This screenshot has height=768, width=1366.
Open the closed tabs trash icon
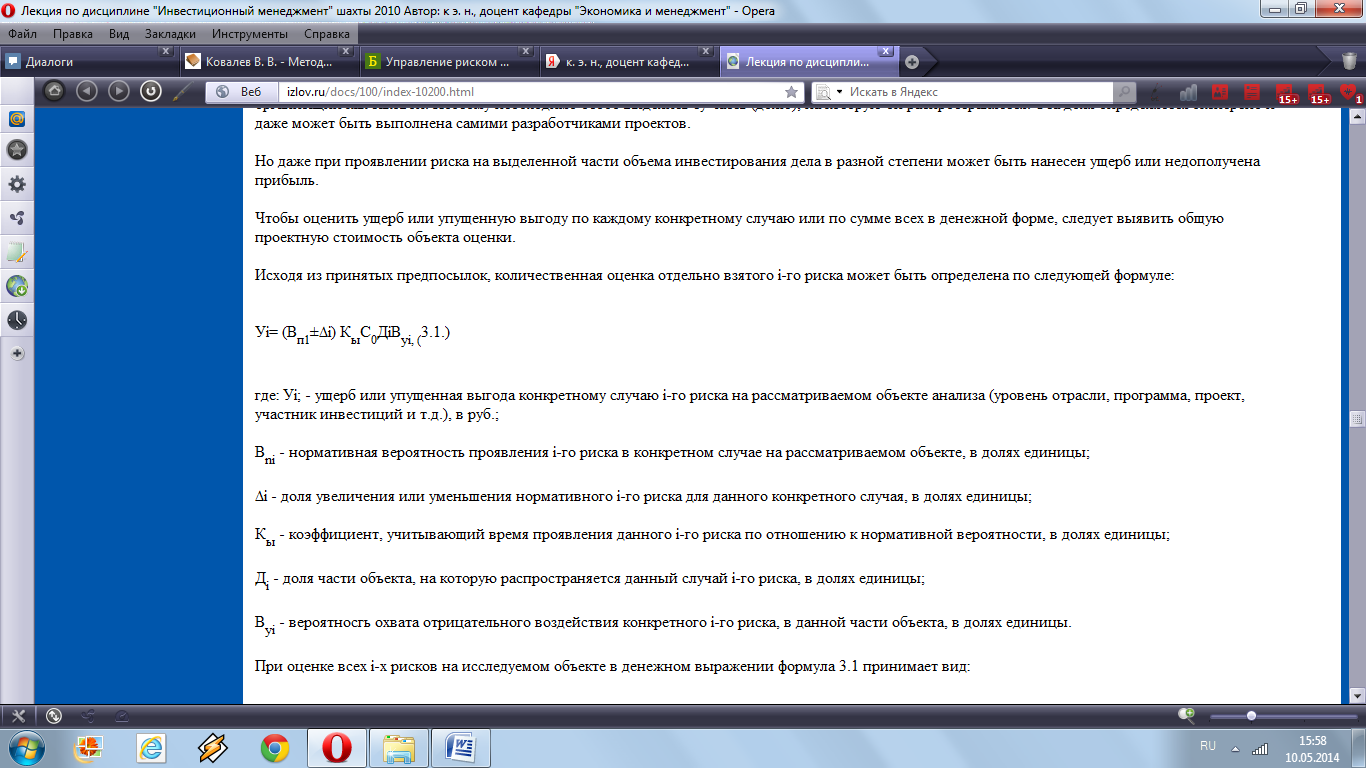pyautogui.click(x=1348, y=61)
